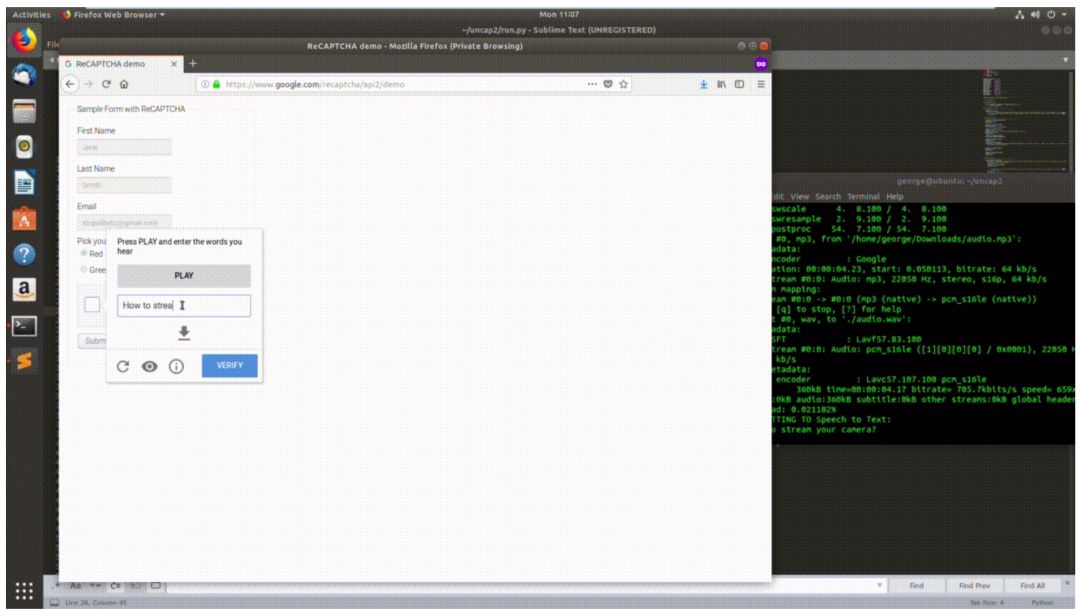Open the Firefox hamburger menu
Screen dimensions: 1080x616
(760, 84)
